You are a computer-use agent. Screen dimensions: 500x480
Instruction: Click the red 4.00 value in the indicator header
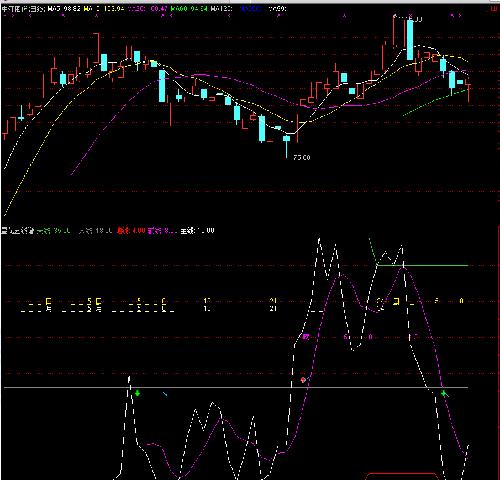click(139, 230)
